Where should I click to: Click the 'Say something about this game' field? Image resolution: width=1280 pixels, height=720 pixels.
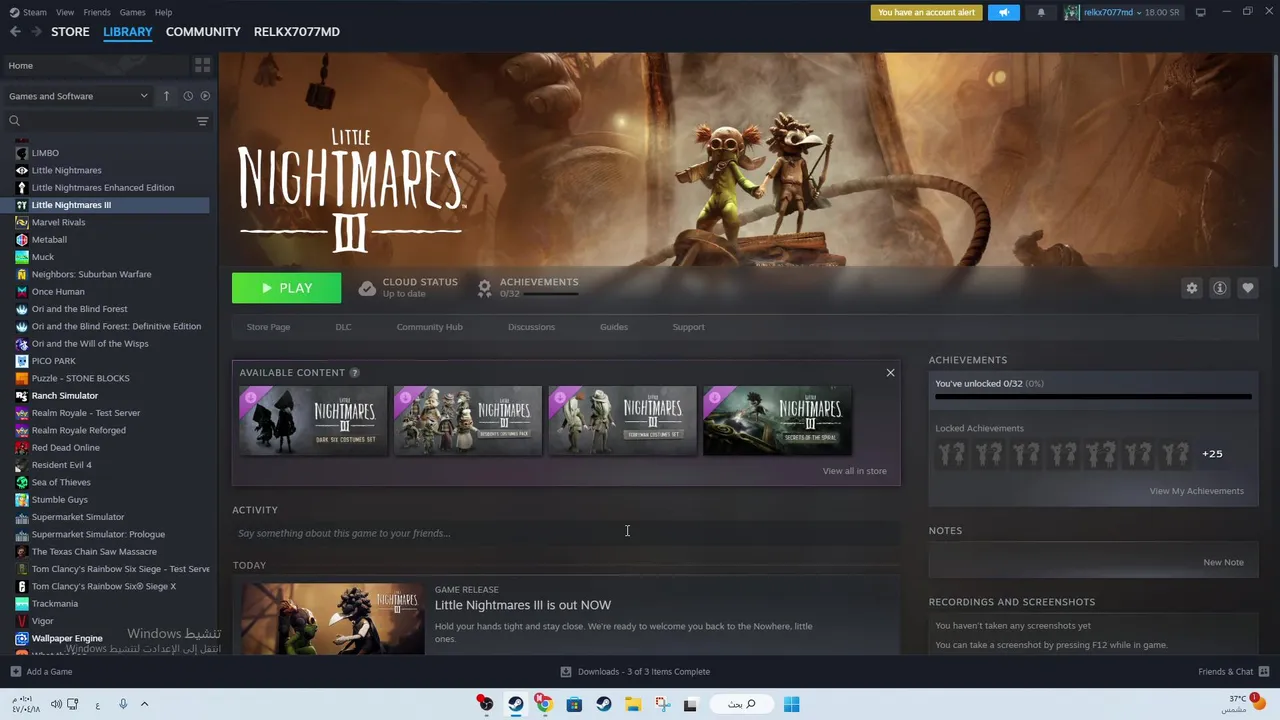coord(566,533)
